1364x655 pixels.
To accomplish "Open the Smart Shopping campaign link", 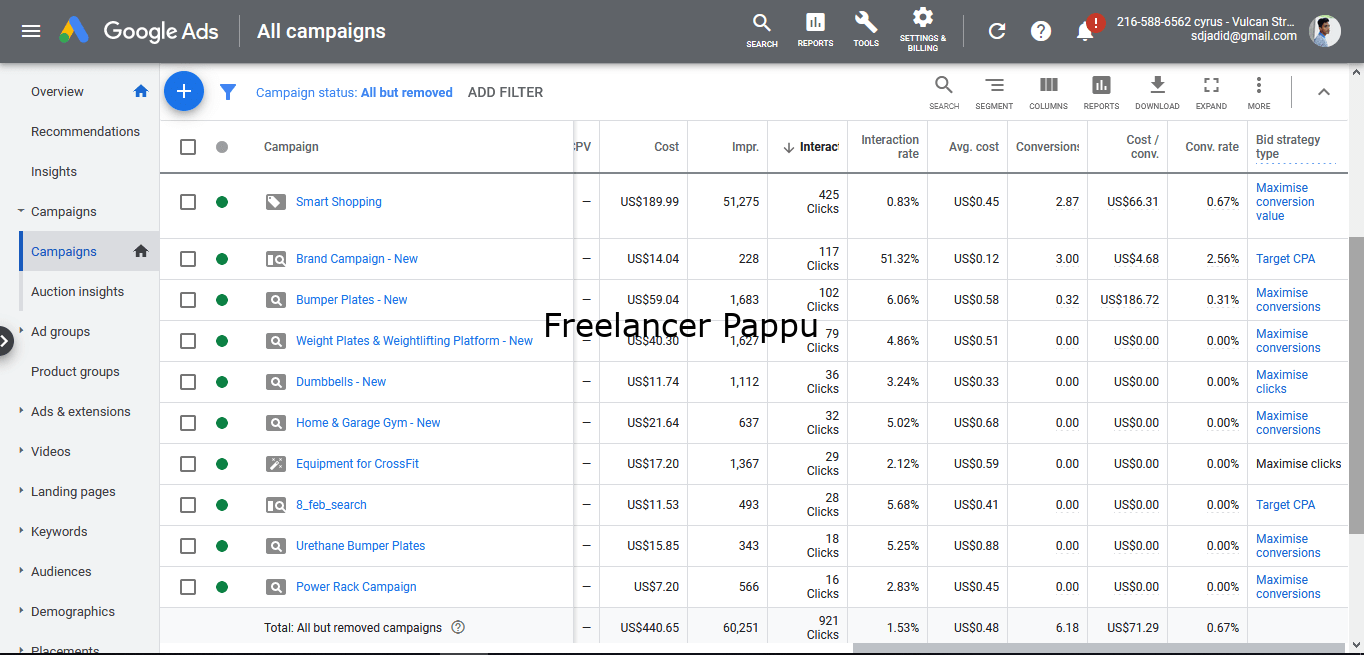I will tap(339, 202).
